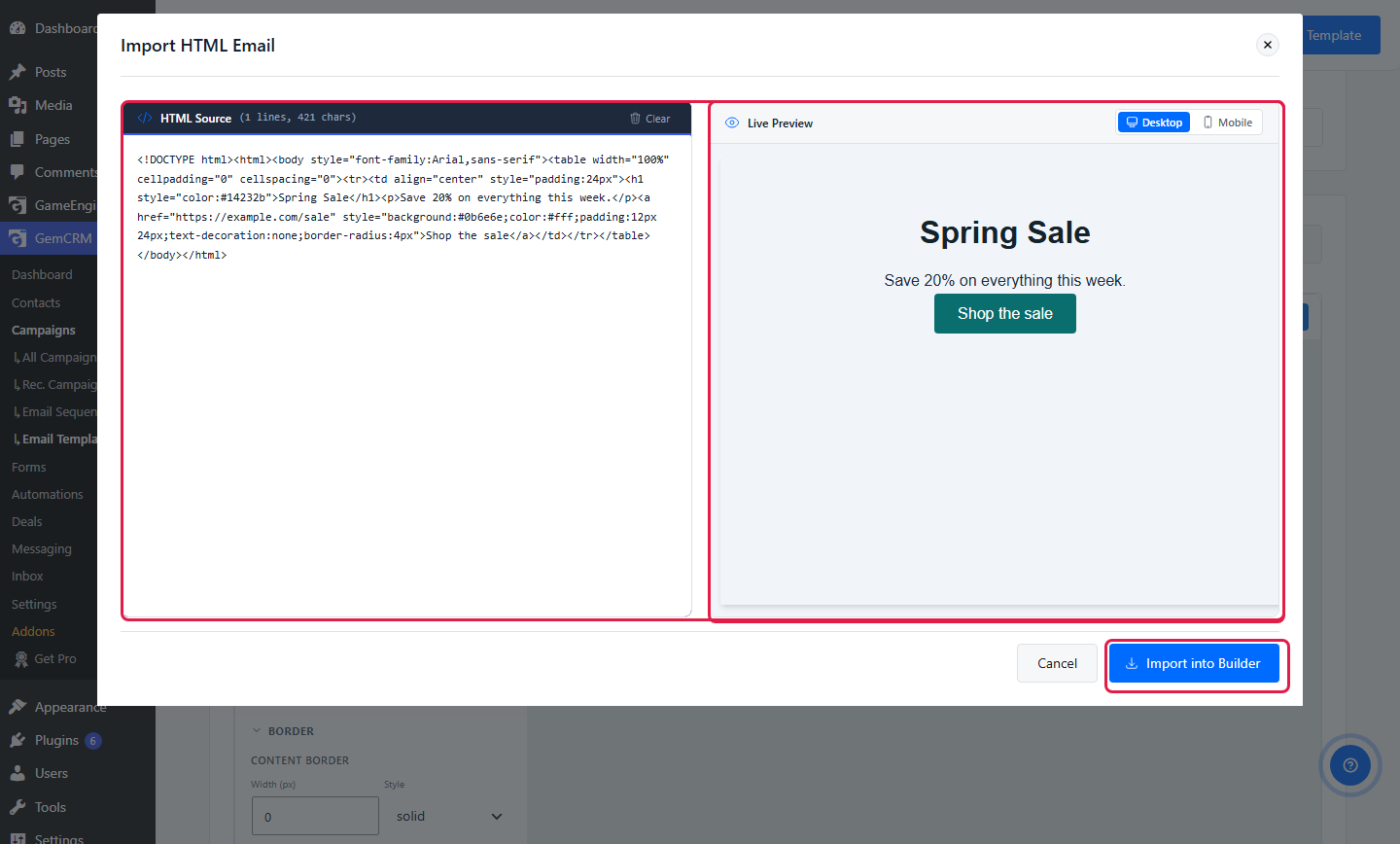Switch live preview to Mobile view
This screenshot has height=844, width=1400.
[1228, 123]
